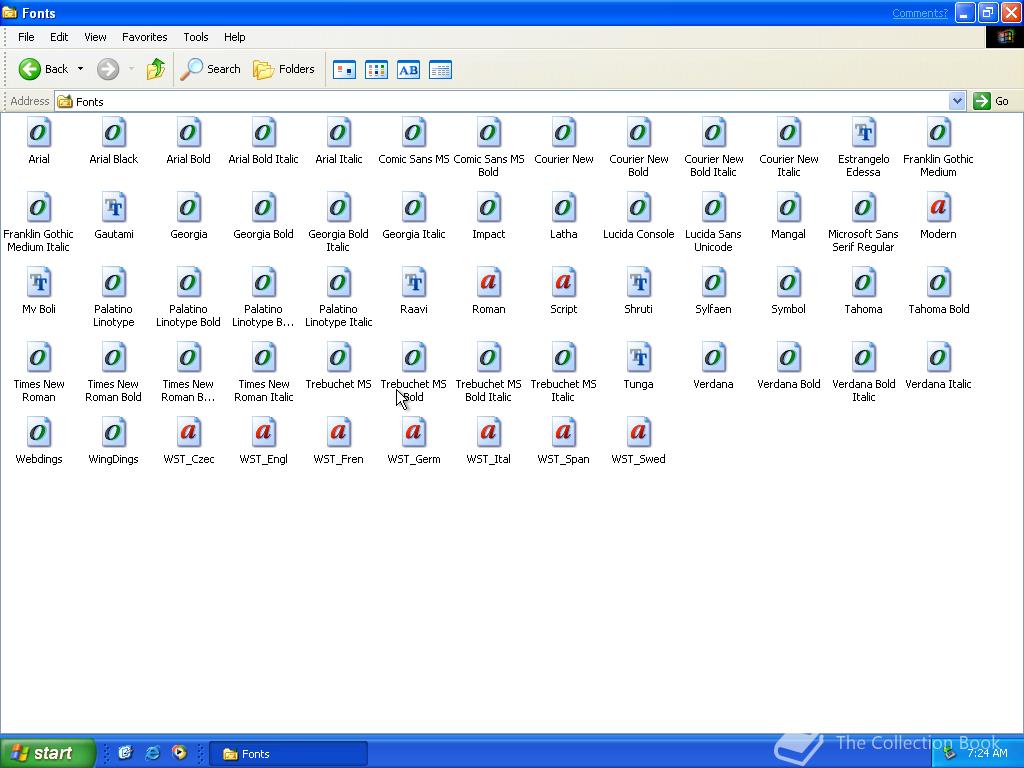The width and height of the screenshot is (1024, 768).
Task: Click the Georgia Bold Italic font
Action: 338,208
